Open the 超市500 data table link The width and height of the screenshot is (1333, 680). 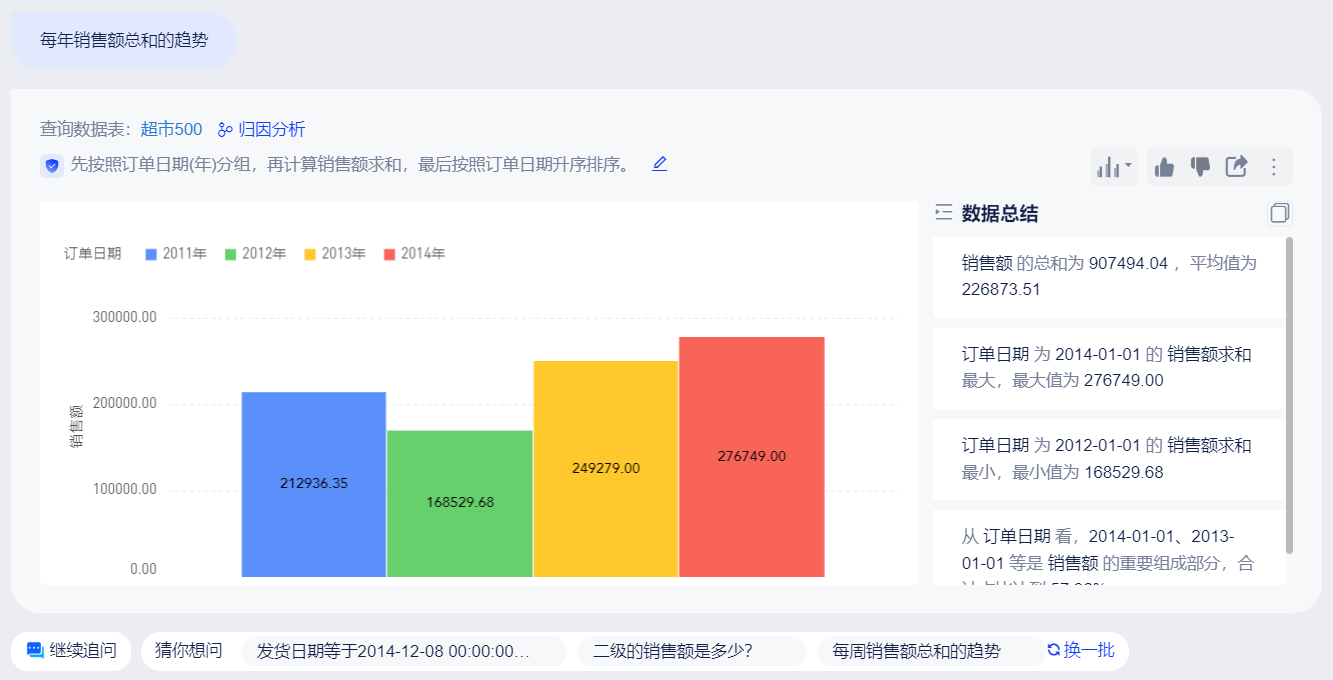(x=171, y=129)
